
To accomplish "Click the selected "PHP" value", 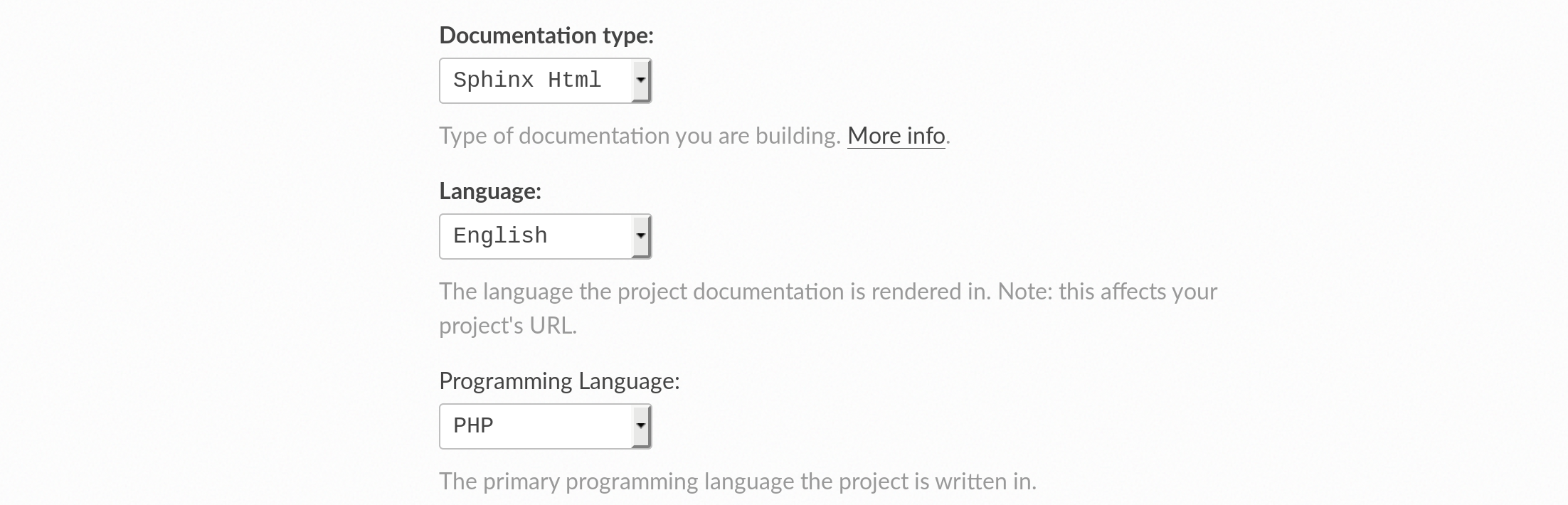I will pos(473,426).
